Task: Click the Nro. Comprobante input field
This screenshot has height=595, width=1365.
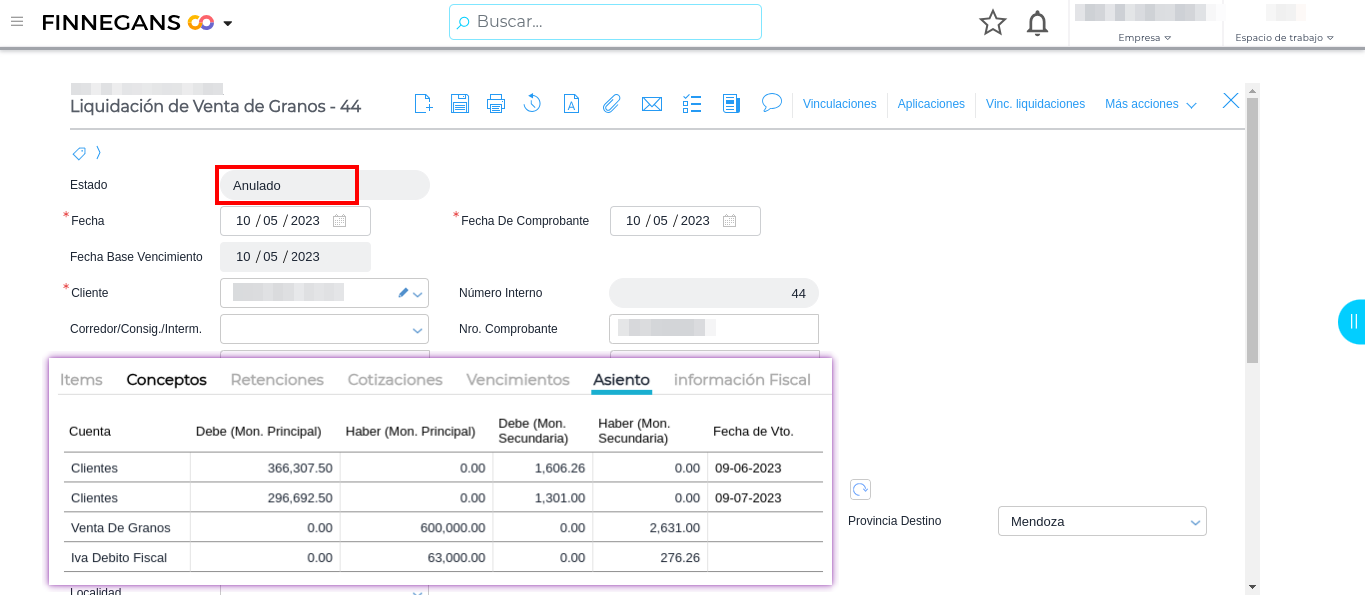Action: click(714, 329)
